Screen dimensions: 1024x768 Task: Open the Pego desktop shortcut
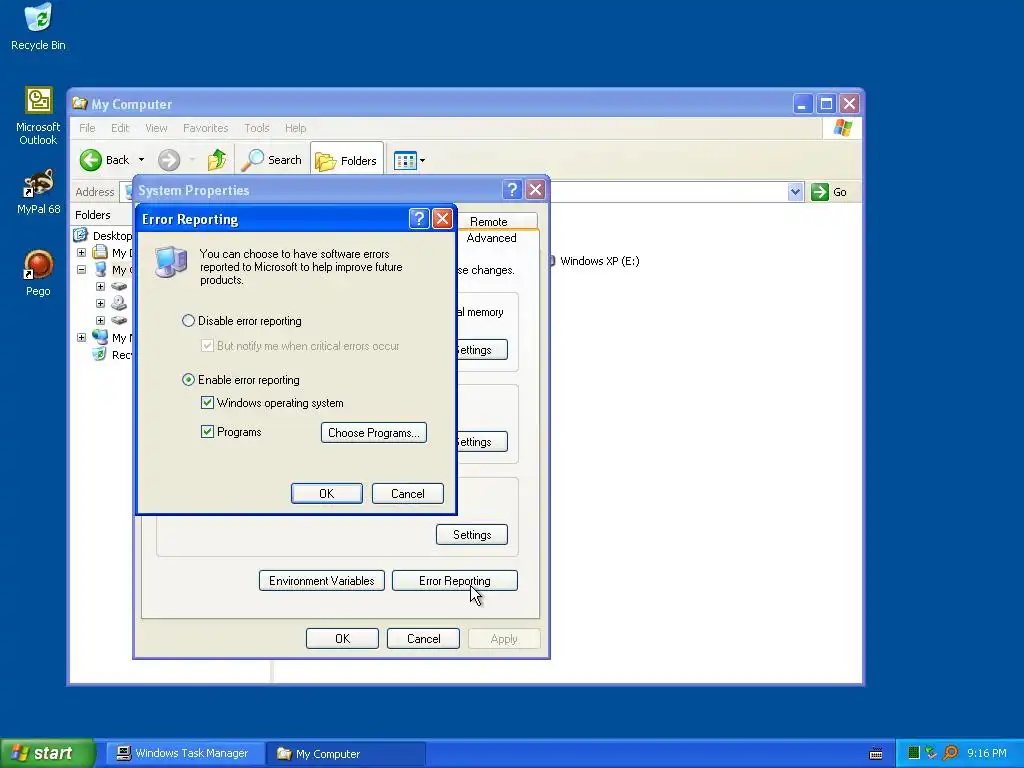pyautogui.click(x=38, y=273)
